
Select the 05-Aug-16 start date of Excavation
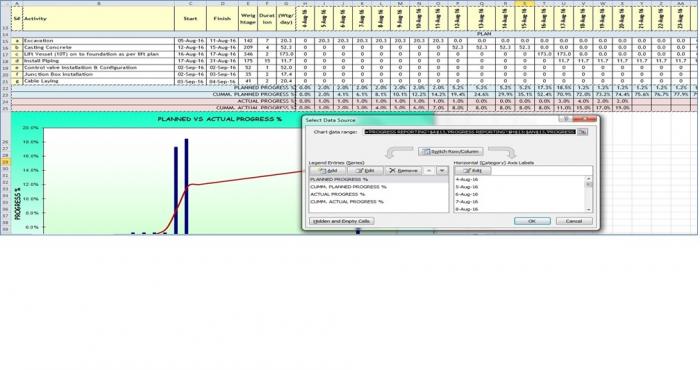tap(191, 41)
